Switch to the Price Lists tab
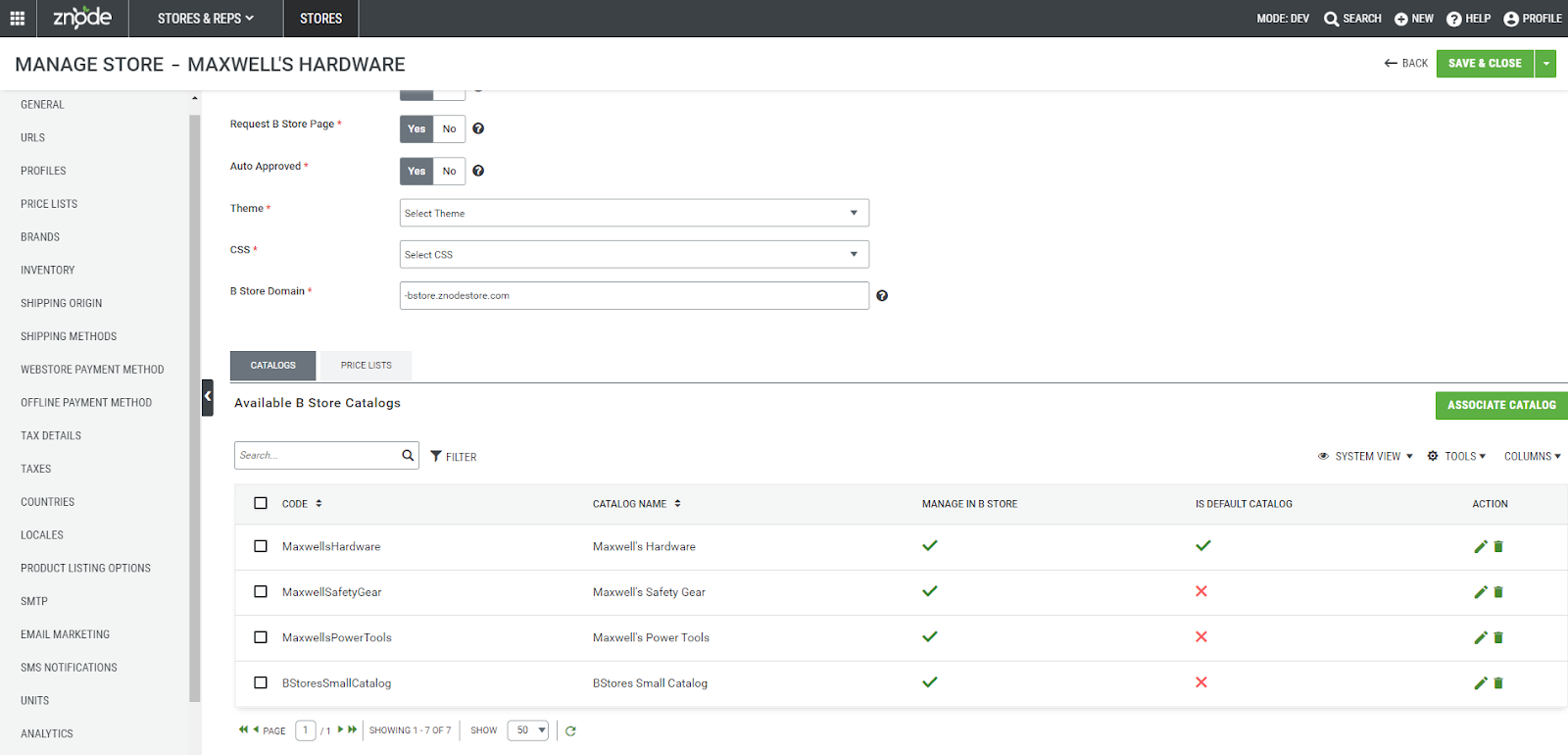This screenshot has width=1568, height=755. tap(367, 366)
